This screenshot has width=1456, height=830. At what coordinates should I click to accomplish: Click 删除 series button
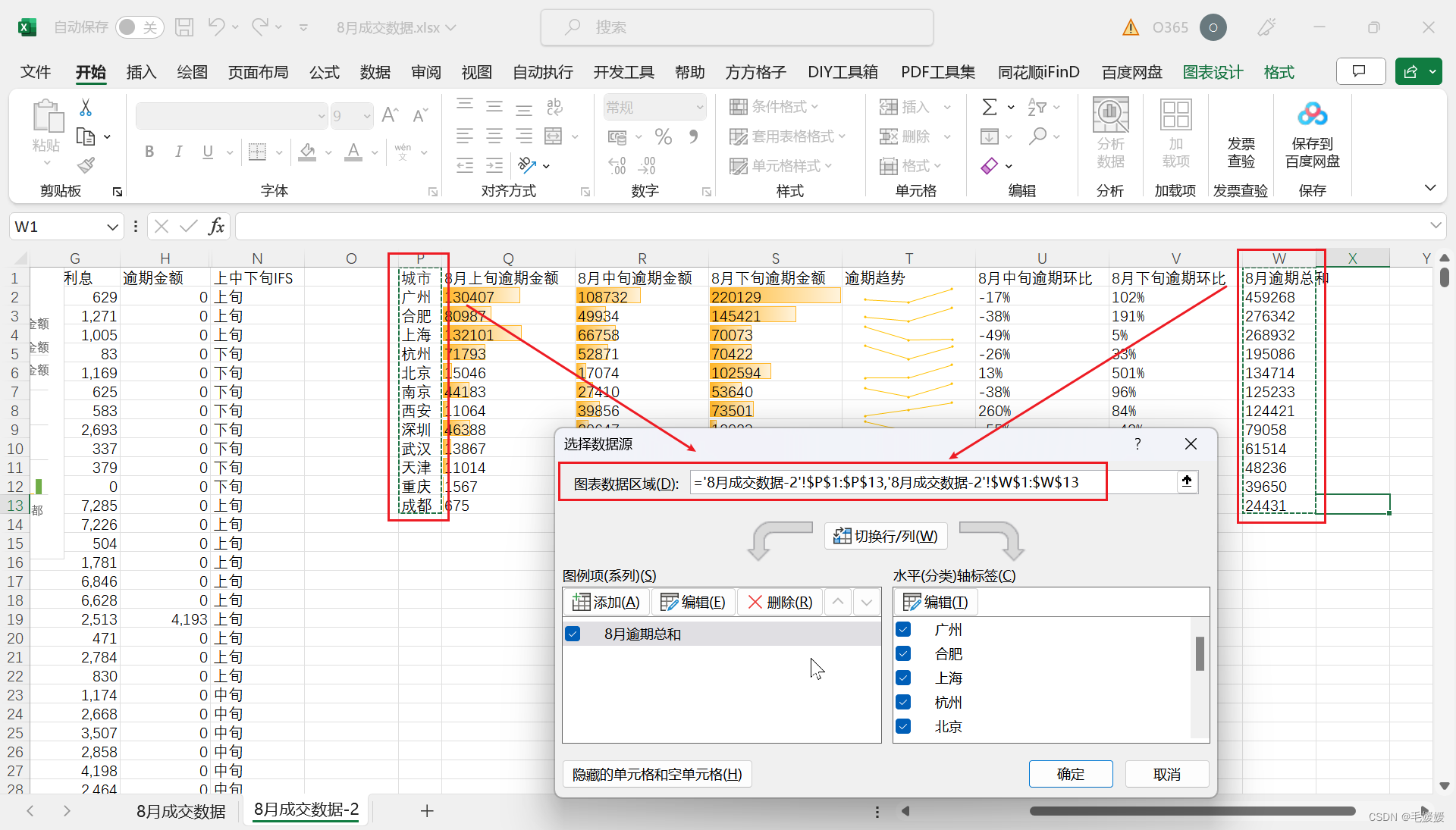780,602
